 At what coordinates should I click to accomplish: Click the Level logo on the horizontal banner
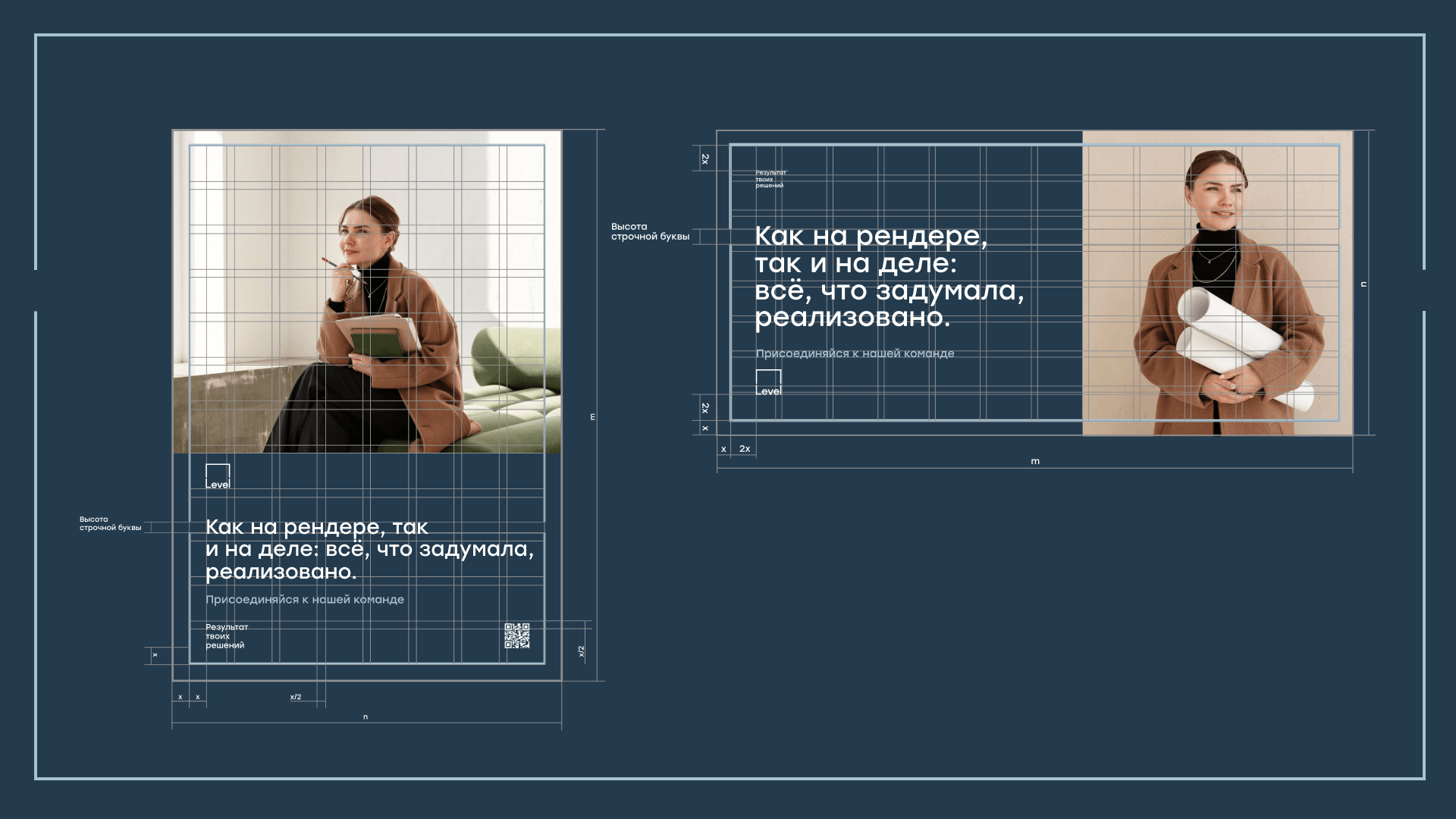click(768, 384)
